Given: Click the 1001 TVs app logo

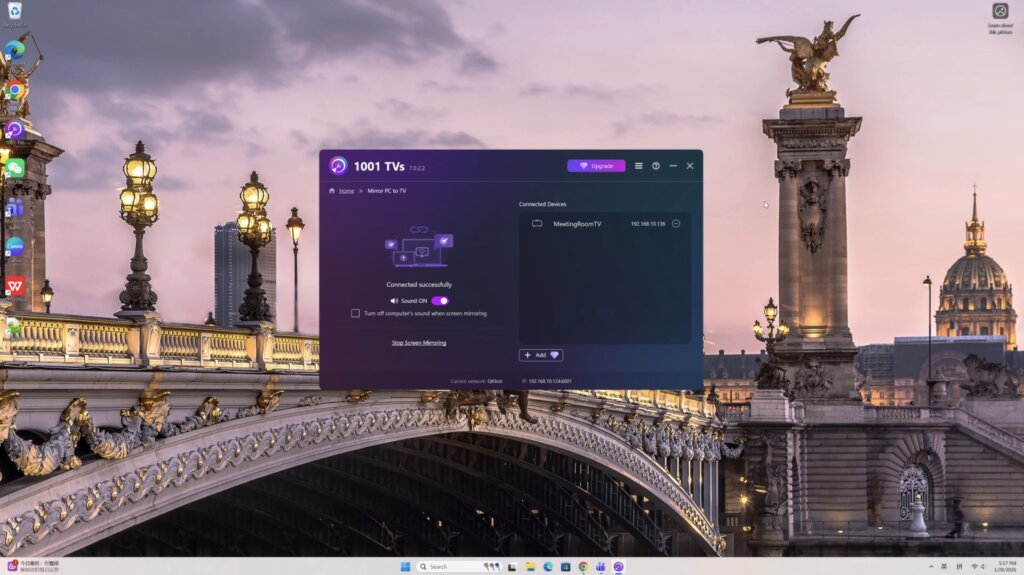Looking at the screenshot, I should (339, 166).
